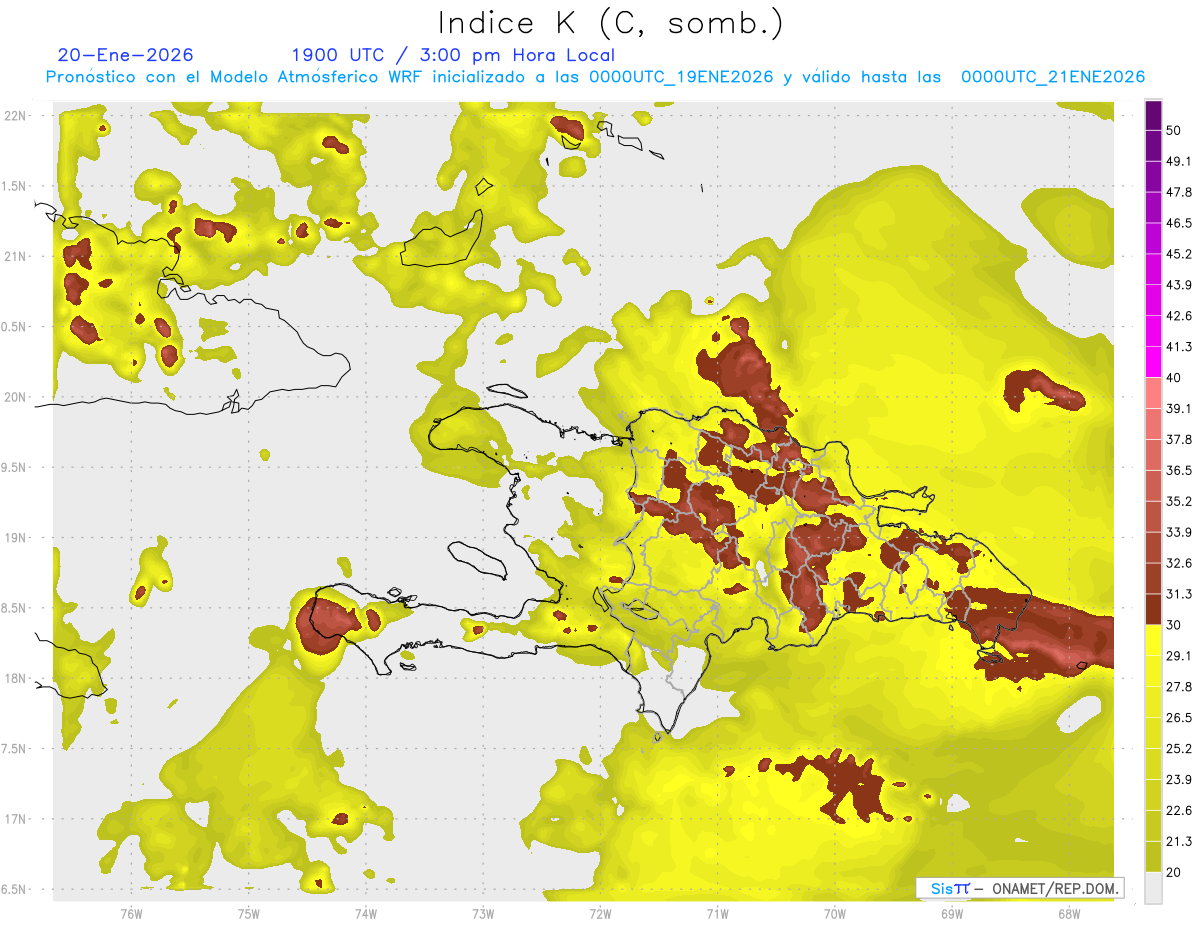Click the '76W' longitude axis label

tap(131, 914)
